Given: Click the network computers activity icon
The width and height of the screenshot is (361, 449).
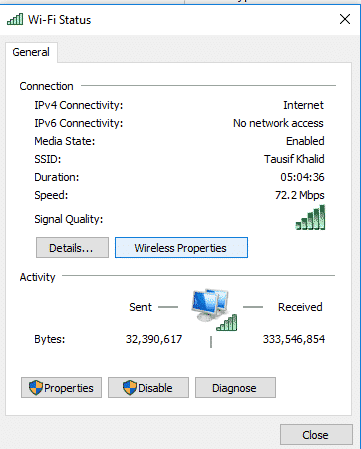Looking at the screenshot, I should tap(214, 310).
